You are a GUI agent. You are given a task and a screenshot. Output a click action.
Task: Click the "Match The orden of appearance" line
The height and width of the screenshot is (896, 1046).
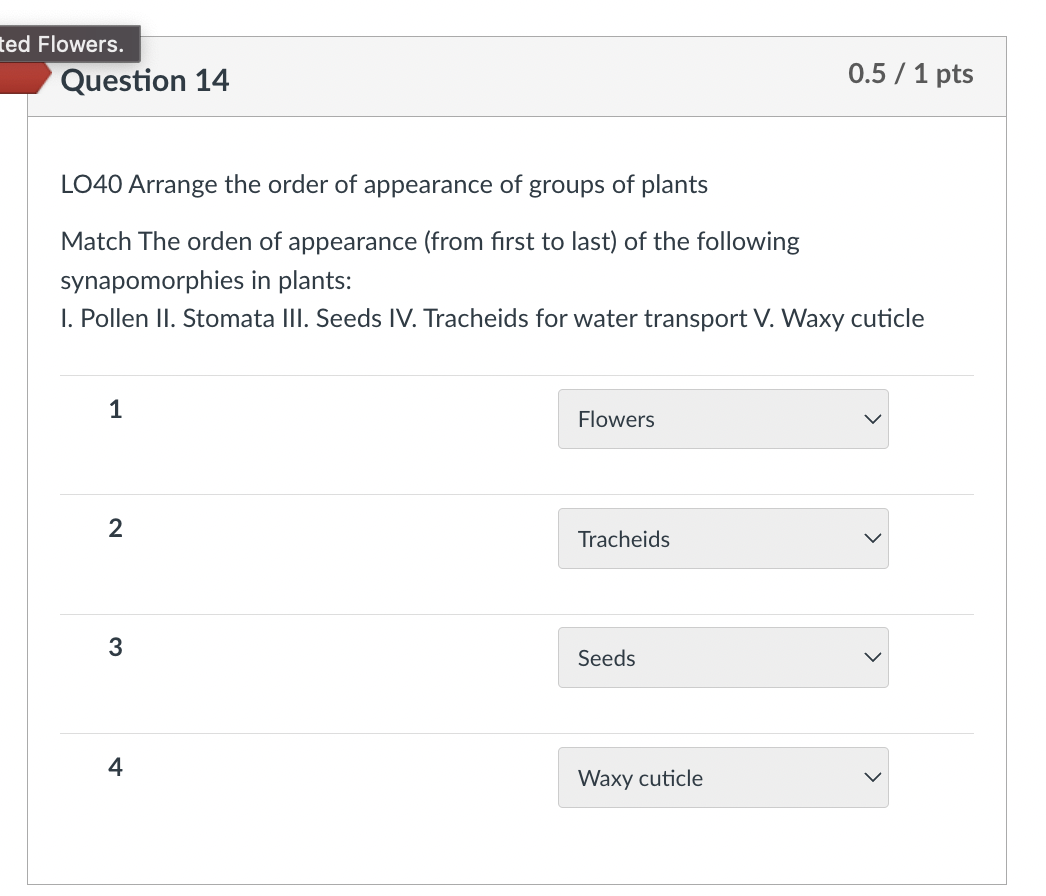[430, 242]
